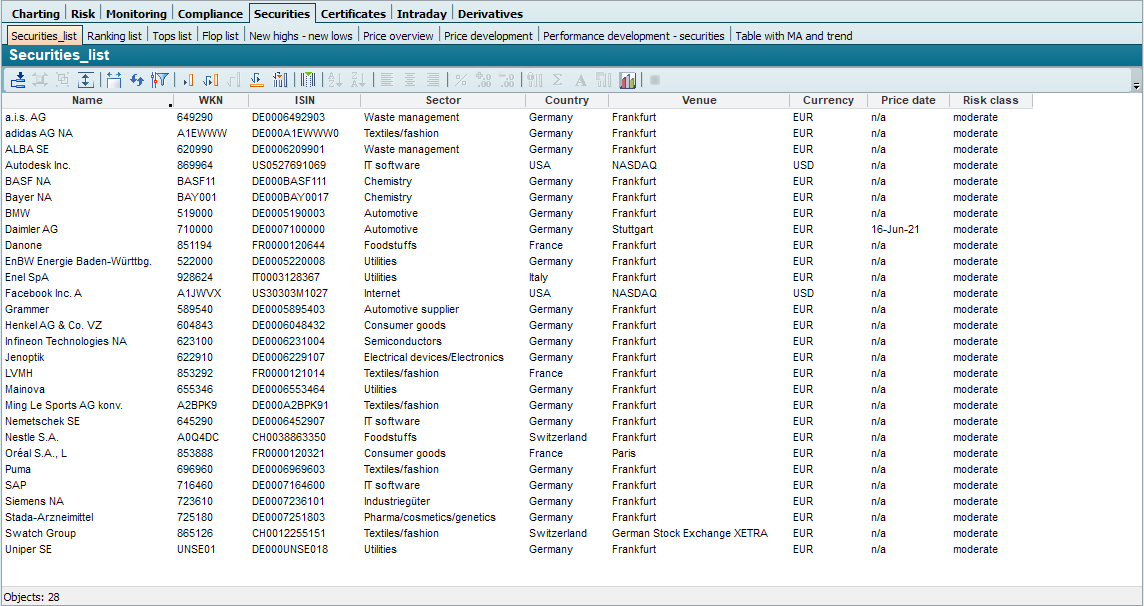Click the adjust row height icon

[x=86, y=80]
